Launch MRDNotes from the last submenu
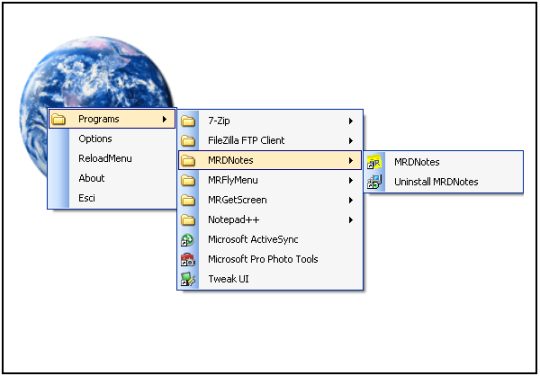The image size is (540, 376). click(417, 162)
